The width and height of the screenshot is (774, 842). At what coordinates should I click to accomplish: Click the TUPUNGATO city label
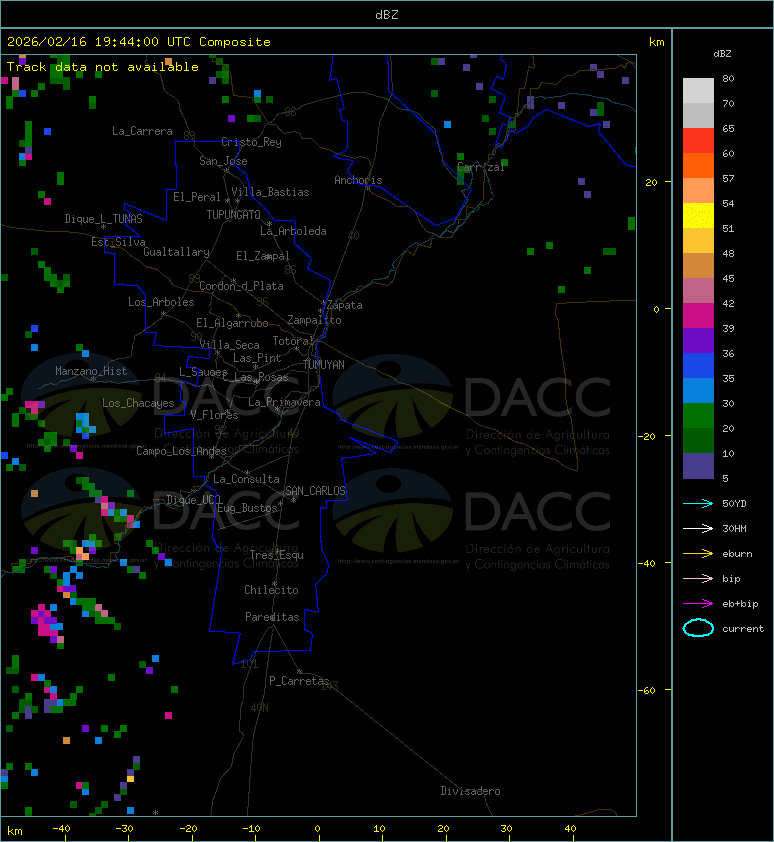tap(234, 215)
